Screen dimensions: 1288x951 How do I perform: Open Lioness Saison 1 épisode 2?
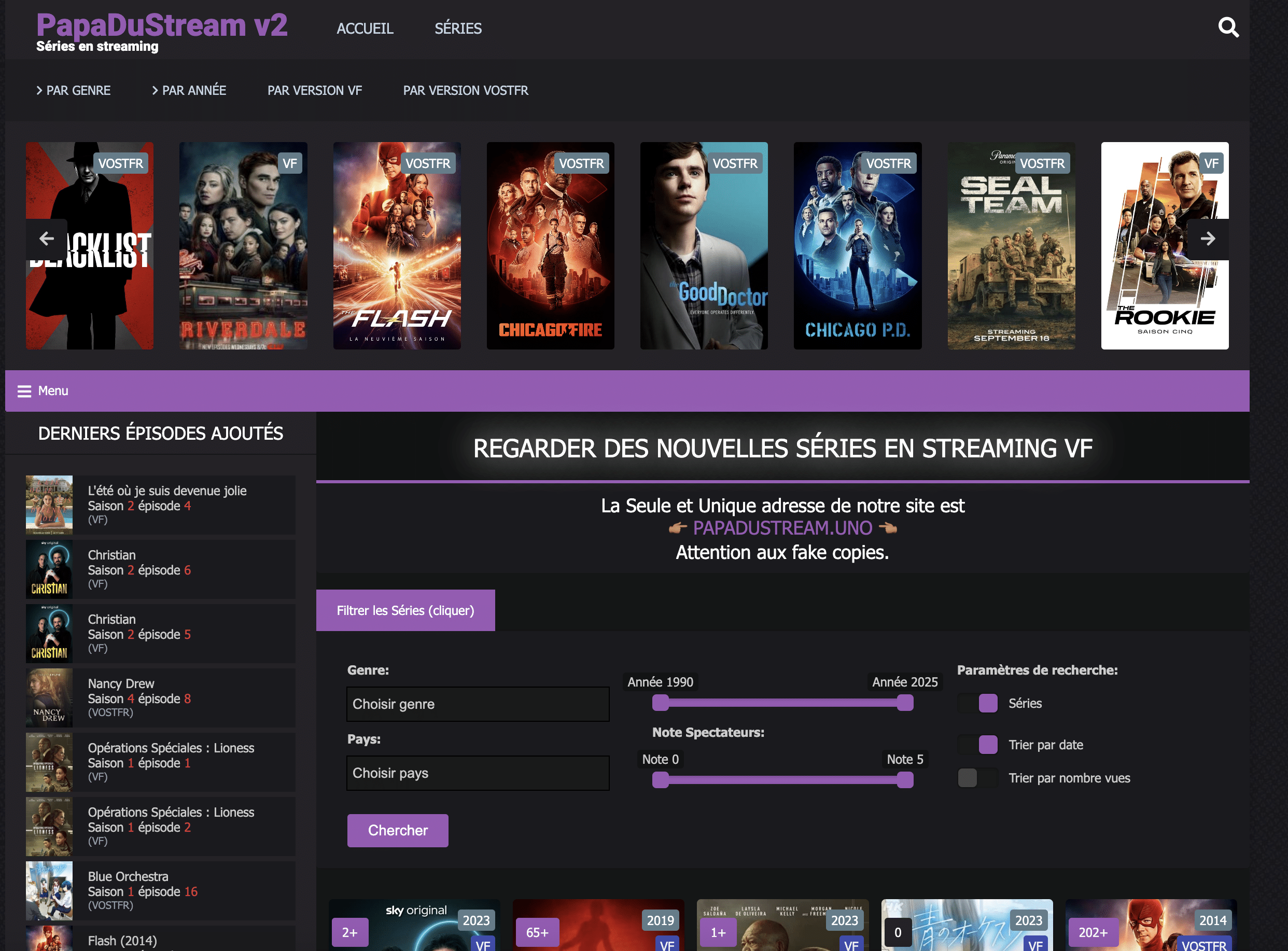[161, 827]
